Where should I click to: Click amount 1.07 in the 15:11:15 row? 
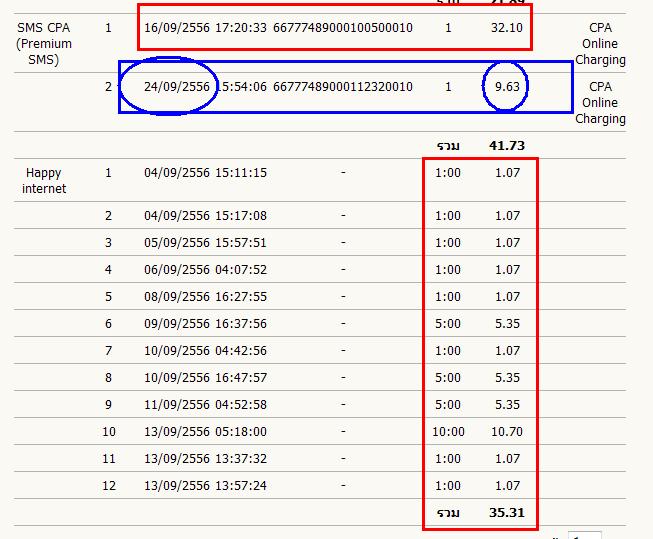coord(507,172)
